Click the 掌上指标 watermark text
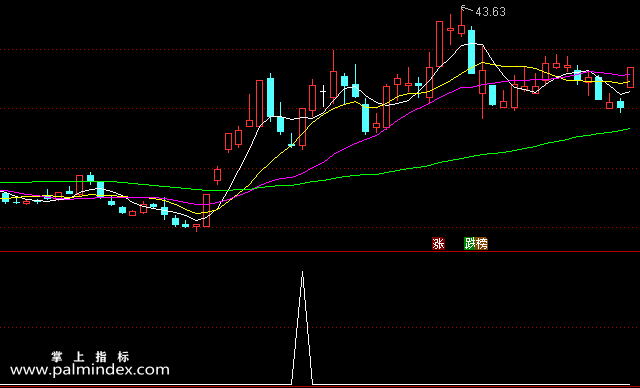The height and width of the screenshot is (388, 640). pyautogui.click(x=90, y=357)
